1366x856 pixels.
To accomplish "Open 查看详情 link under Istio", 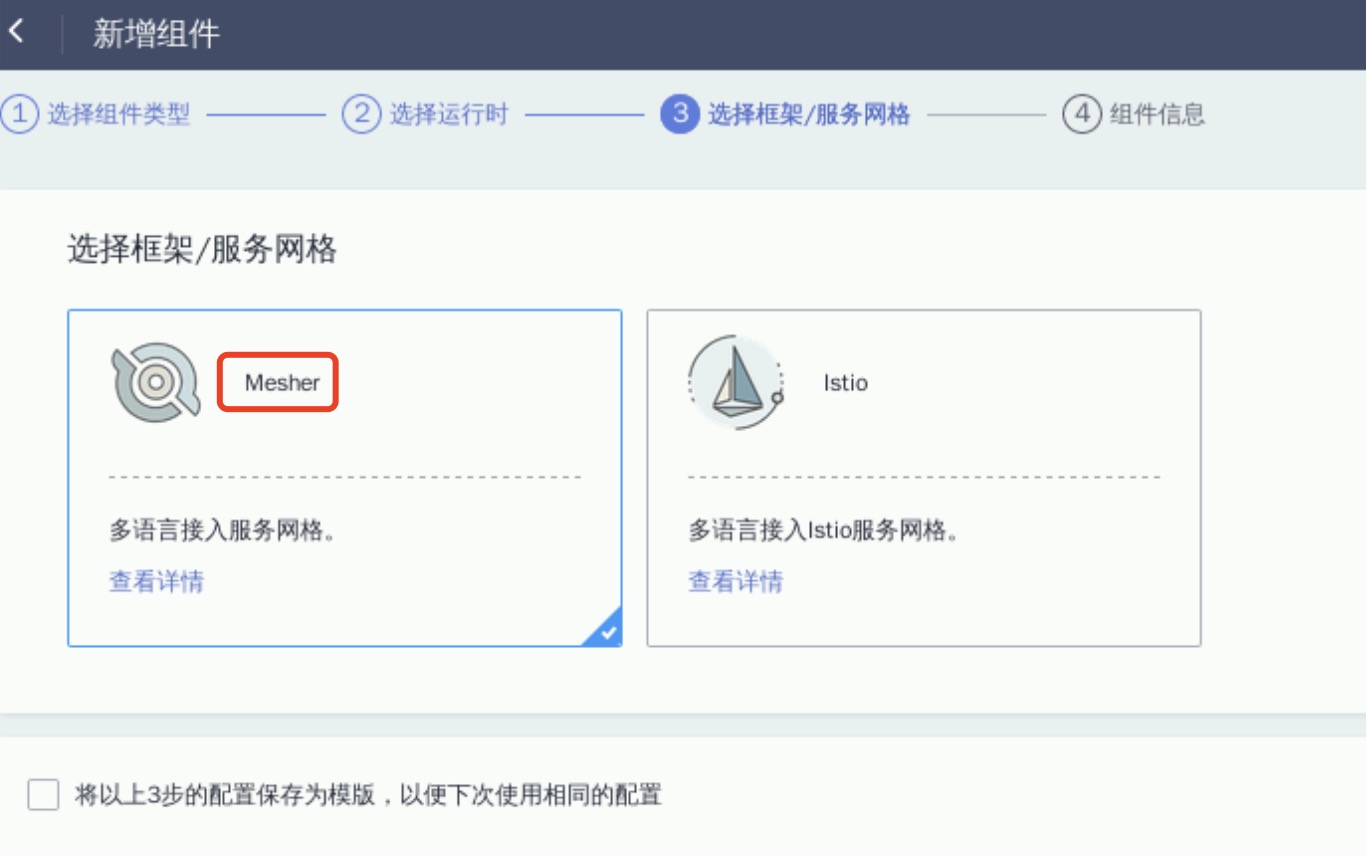I will pyautogui.click(x=735, y=581).
